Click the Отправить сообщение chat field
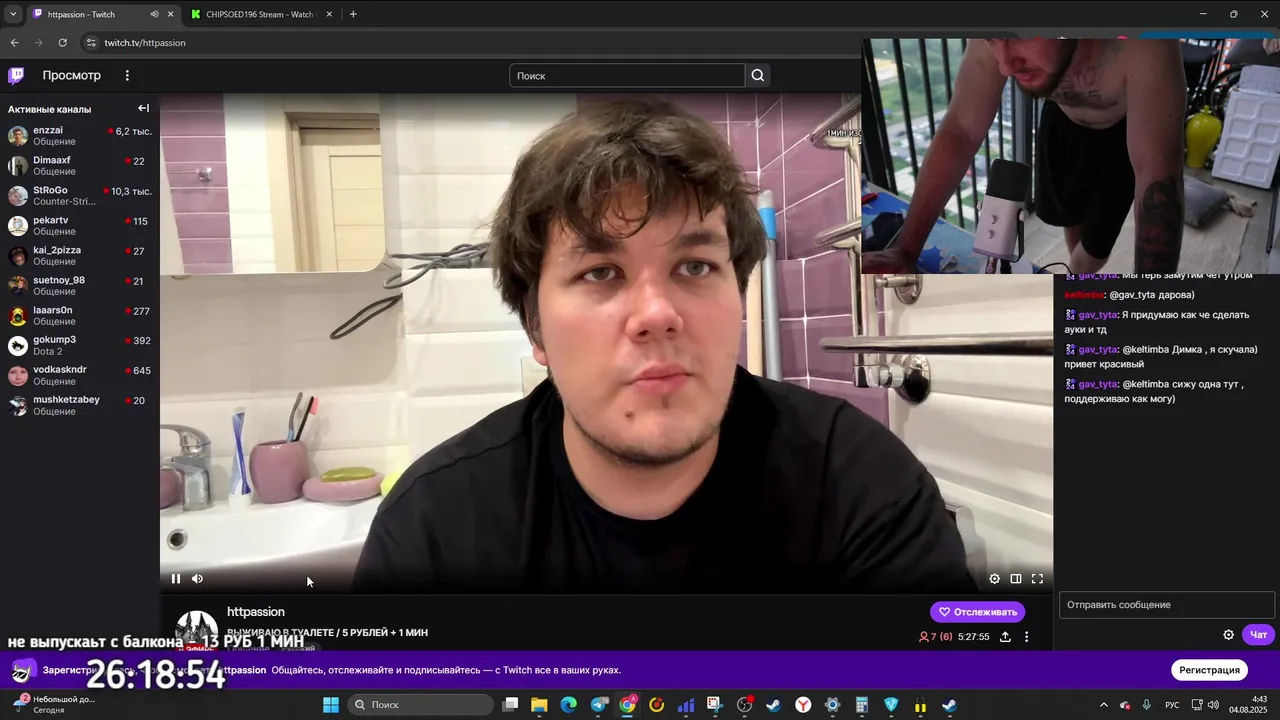Screen dimensions: 1280x720 1166,605
